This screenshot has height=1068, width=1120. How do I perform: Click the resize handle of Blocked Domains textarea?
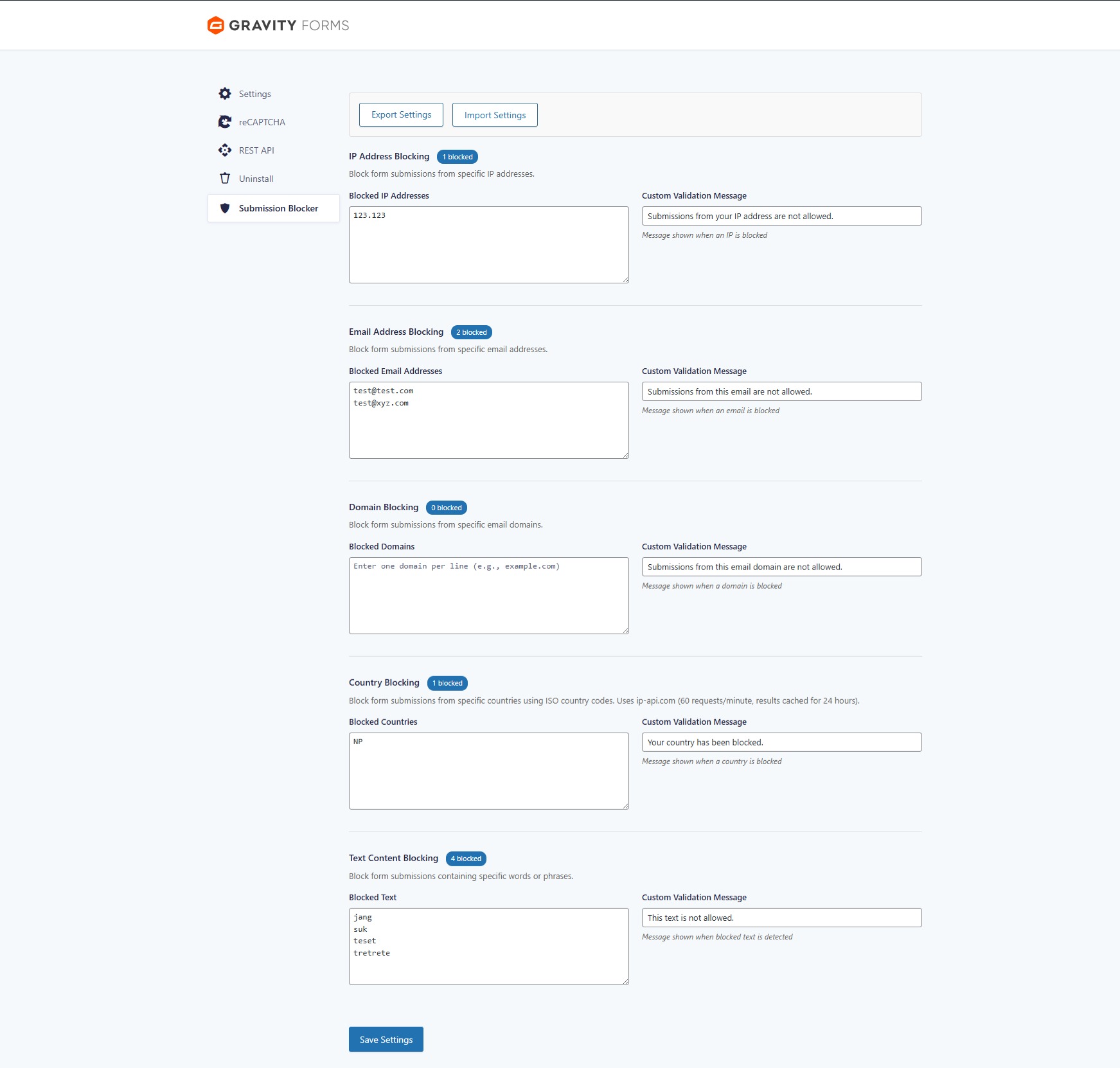625,630
